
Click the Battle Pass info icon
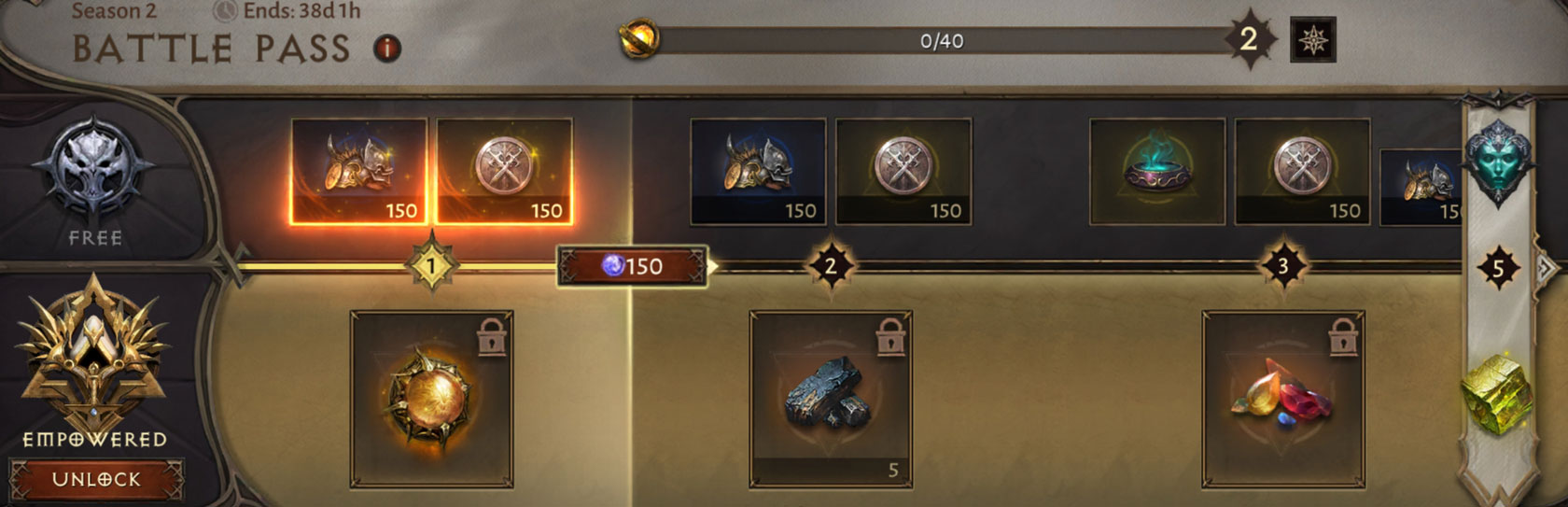pos(387,49)
